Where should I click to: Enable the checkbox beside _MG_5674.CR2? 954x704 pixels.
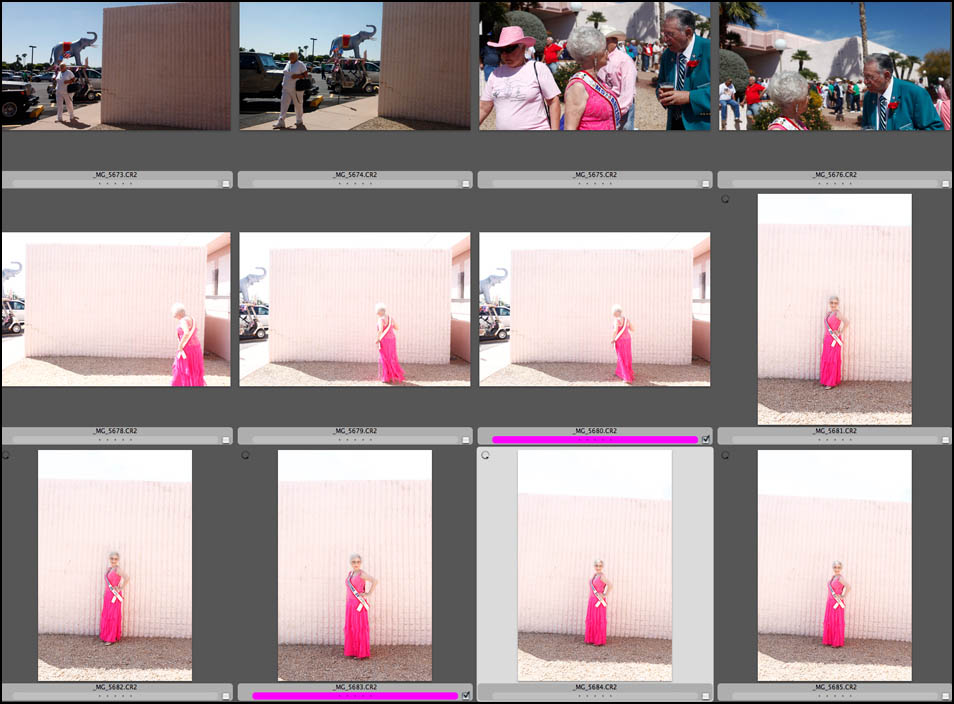465,183
